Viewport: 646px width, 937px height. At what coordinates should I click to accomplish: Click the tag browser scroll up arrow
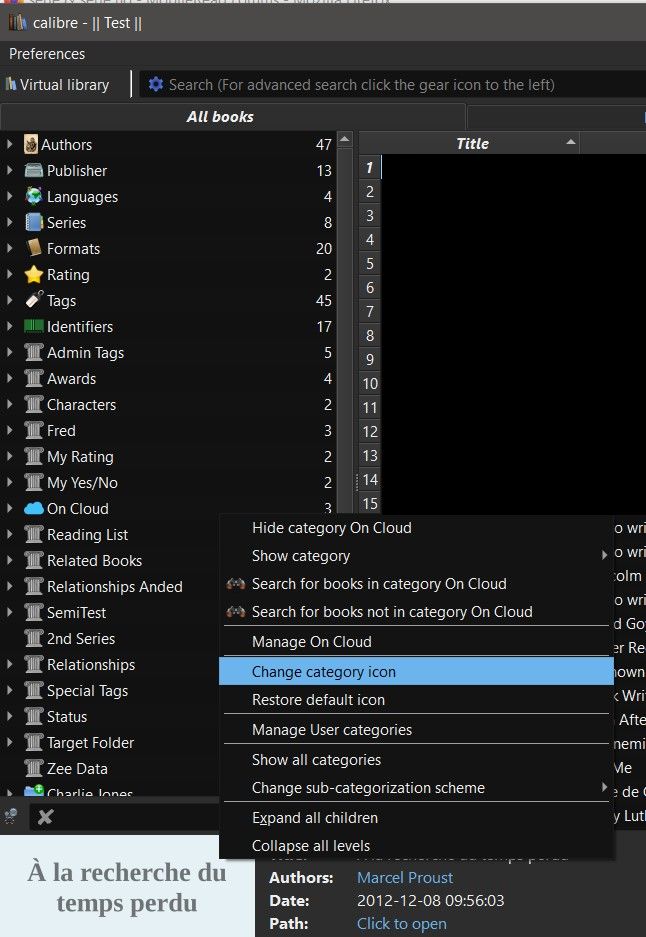coord(344,140)
